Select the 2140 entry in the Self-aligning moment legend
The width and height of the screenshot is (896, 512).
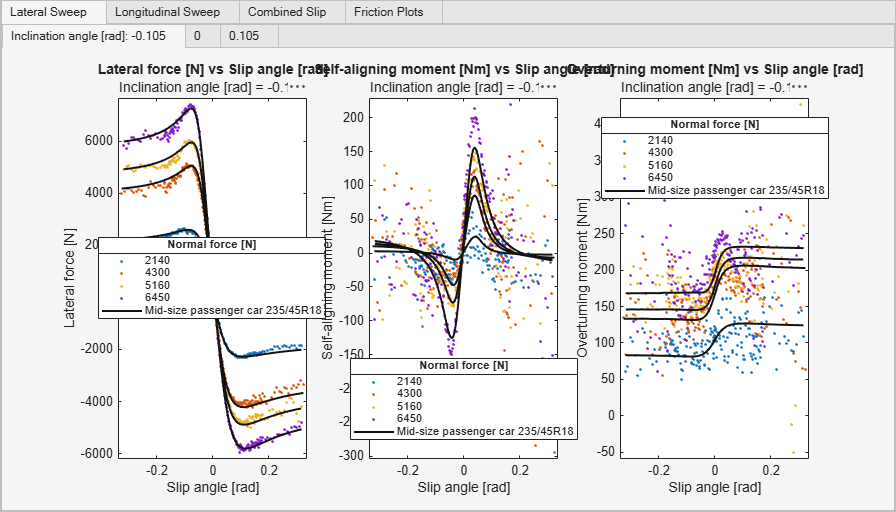click(409, 382)
